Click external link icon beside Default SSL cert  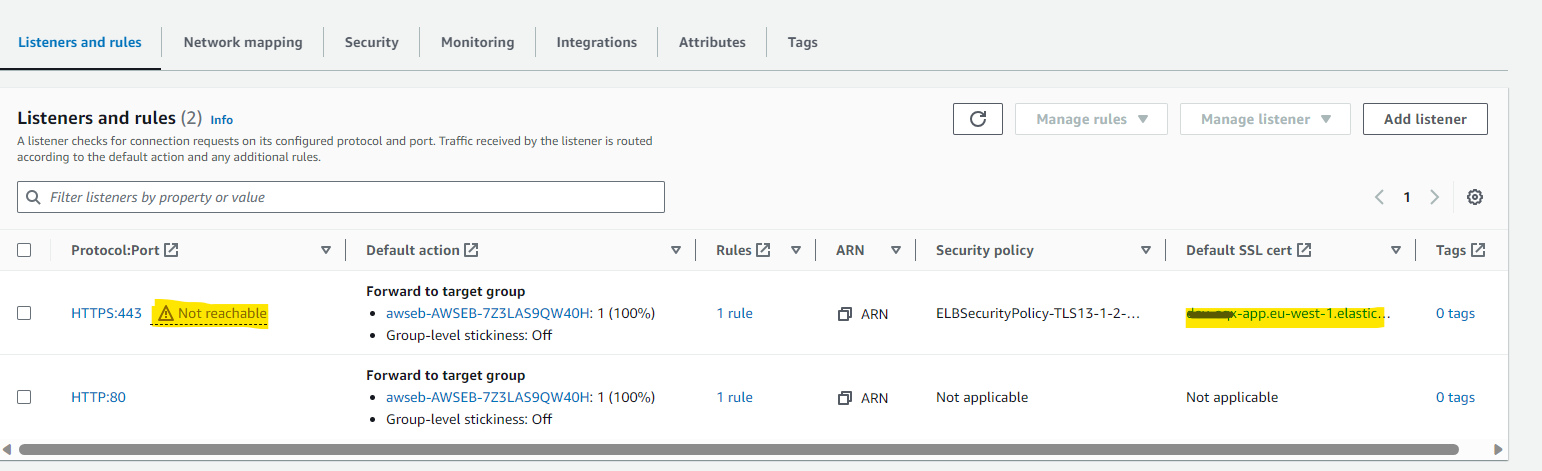point(1304,250)
